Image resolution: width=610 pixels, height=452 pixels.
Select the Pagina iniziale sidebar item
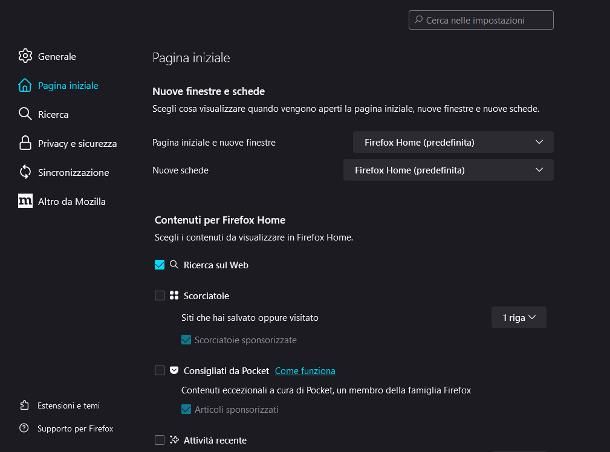tap(58, 86)
